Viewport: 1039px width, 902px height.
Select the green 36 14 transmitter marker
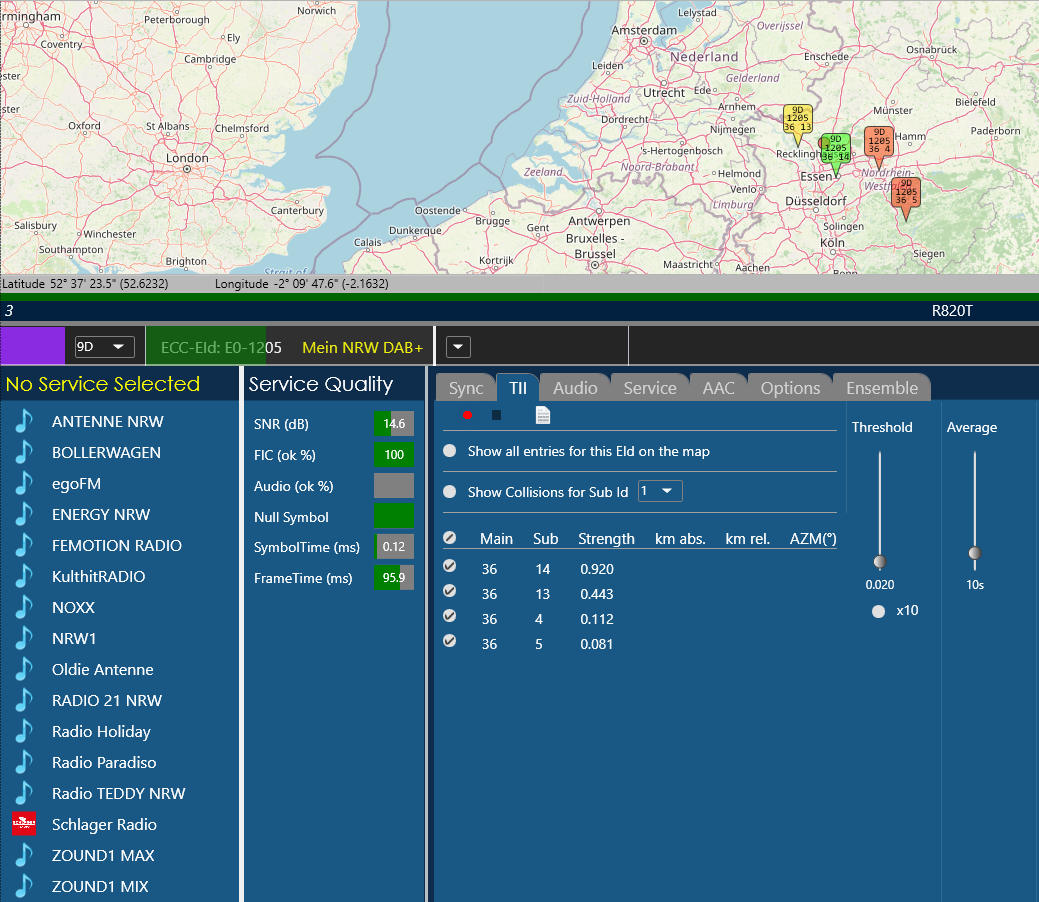pyautogui.click(x=836, y=149)
